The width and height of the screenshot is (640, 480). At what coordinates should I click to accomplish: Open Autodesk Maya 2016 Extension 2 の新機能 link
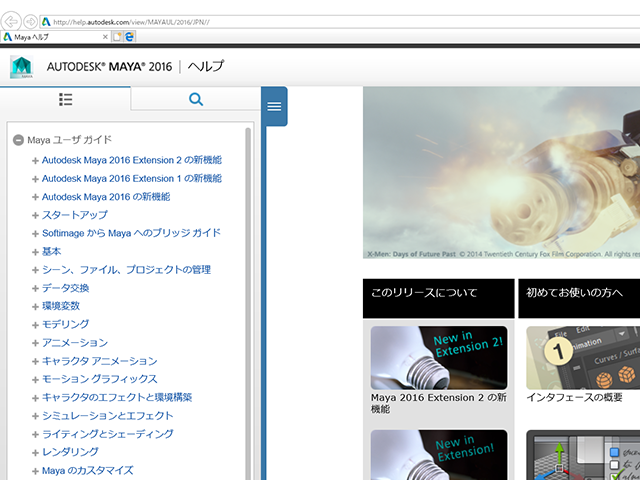coord(132,160)
